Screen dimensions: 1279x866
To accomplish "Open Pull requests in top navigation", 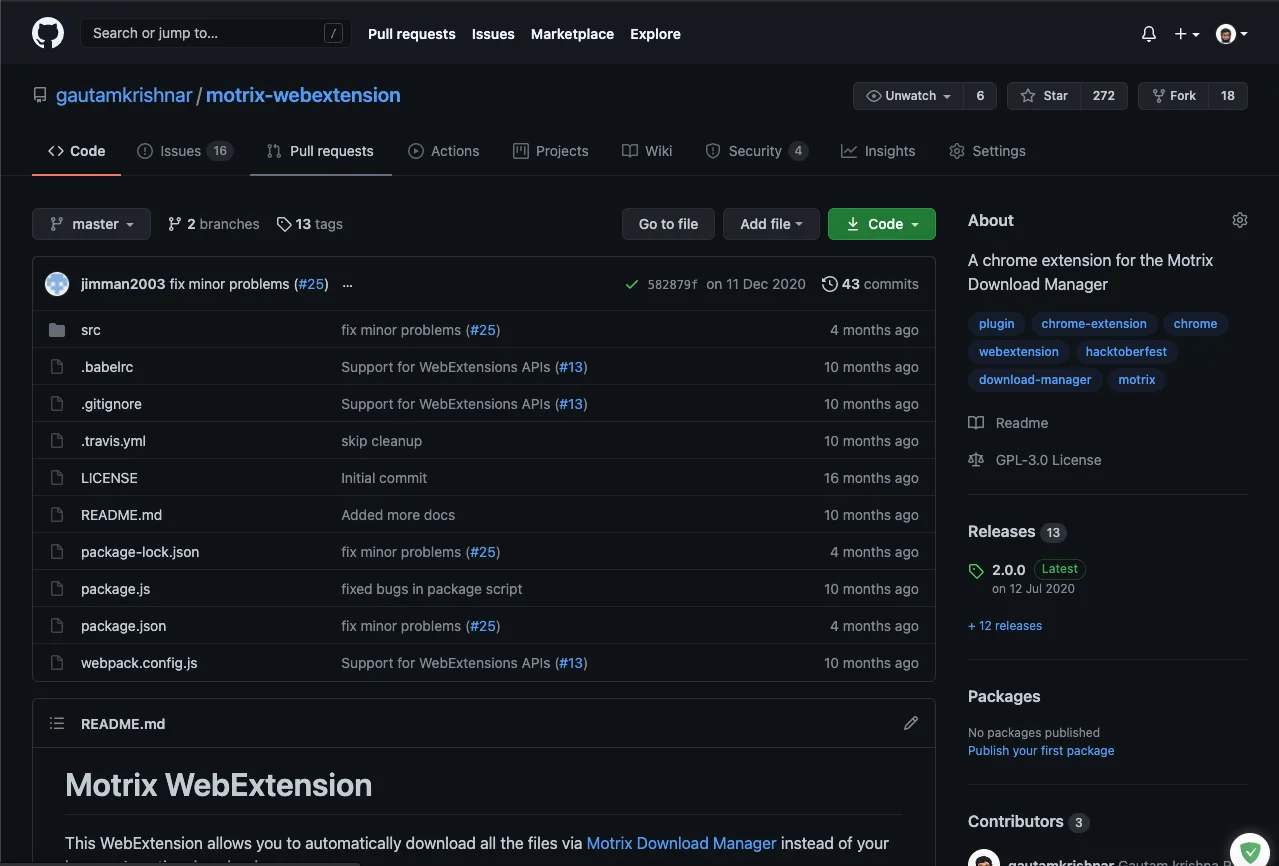I will coord(411,34).
